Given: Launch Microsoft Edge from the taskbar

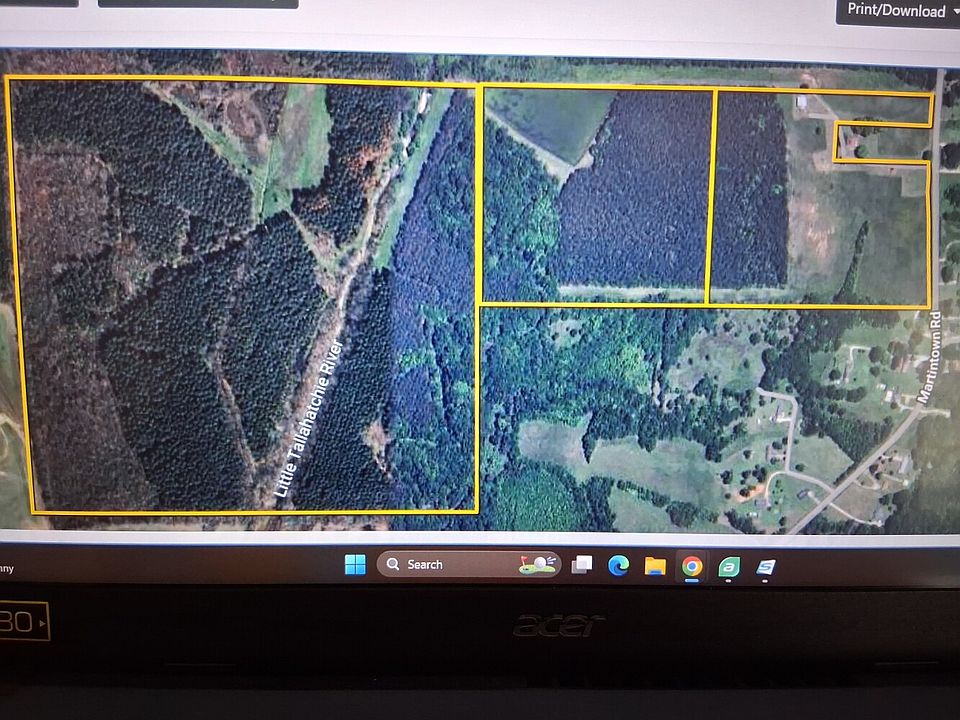Looking at the screenshot, I should tap(619, 566).
